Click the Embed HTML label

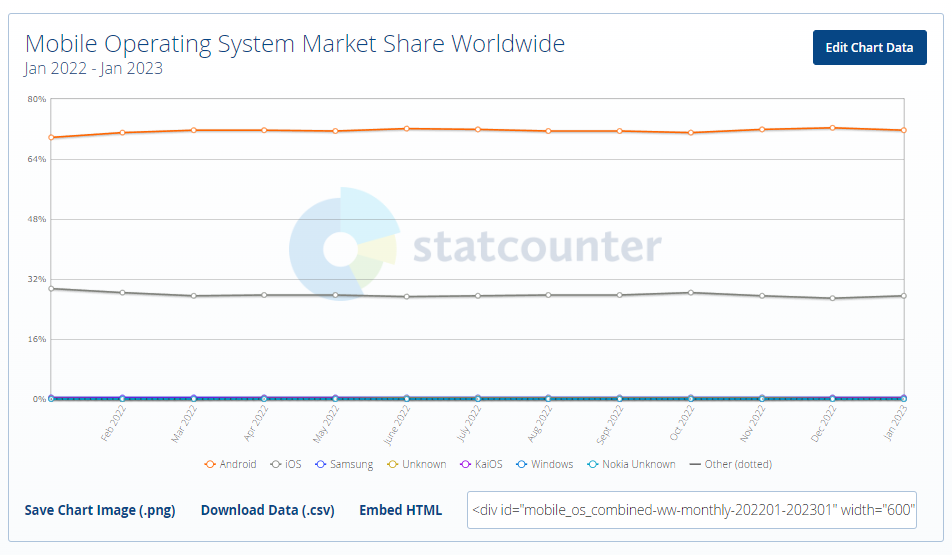tap(400, 510)
